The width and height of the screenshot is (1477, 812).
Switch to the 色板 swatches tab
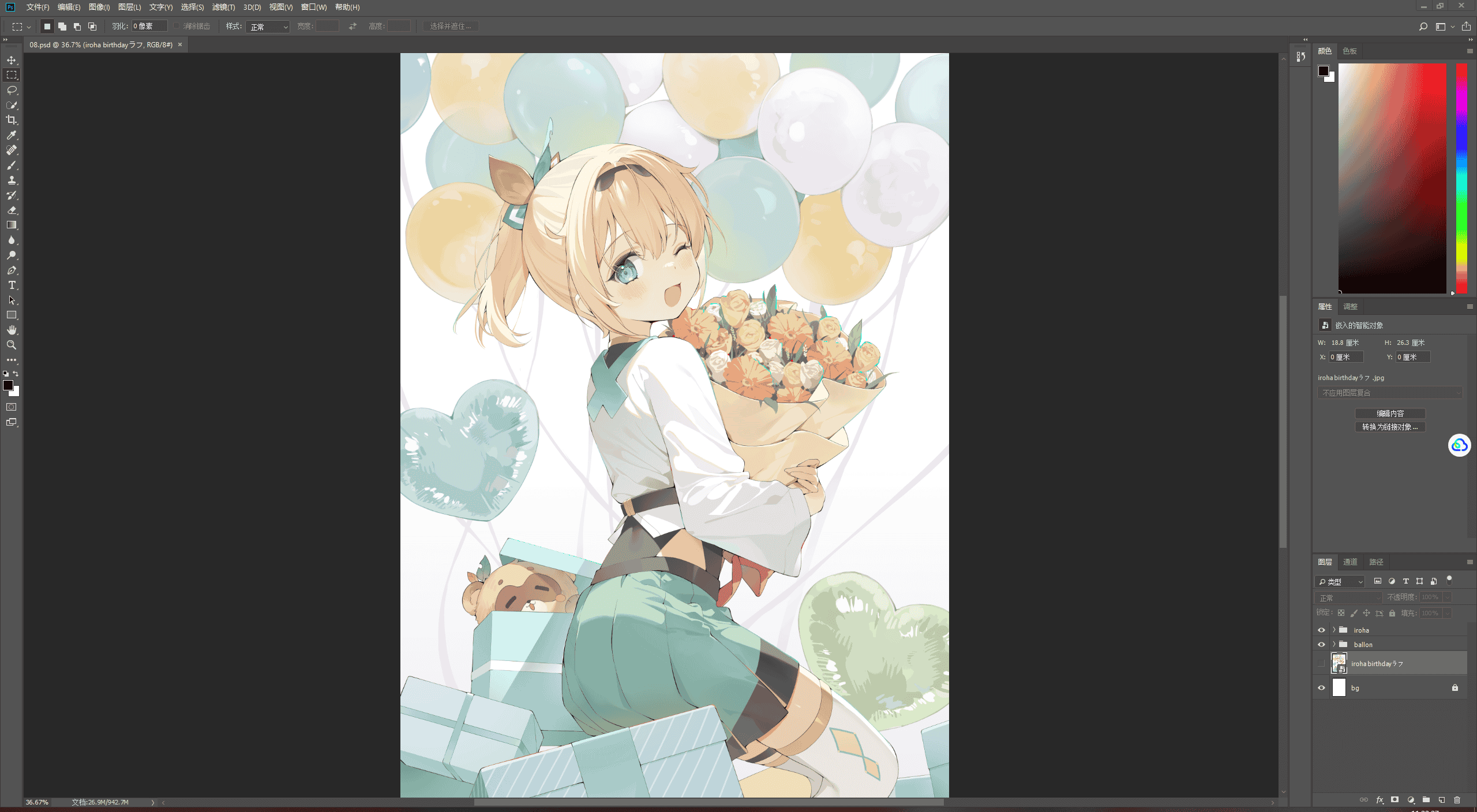tap(1349, 51)
